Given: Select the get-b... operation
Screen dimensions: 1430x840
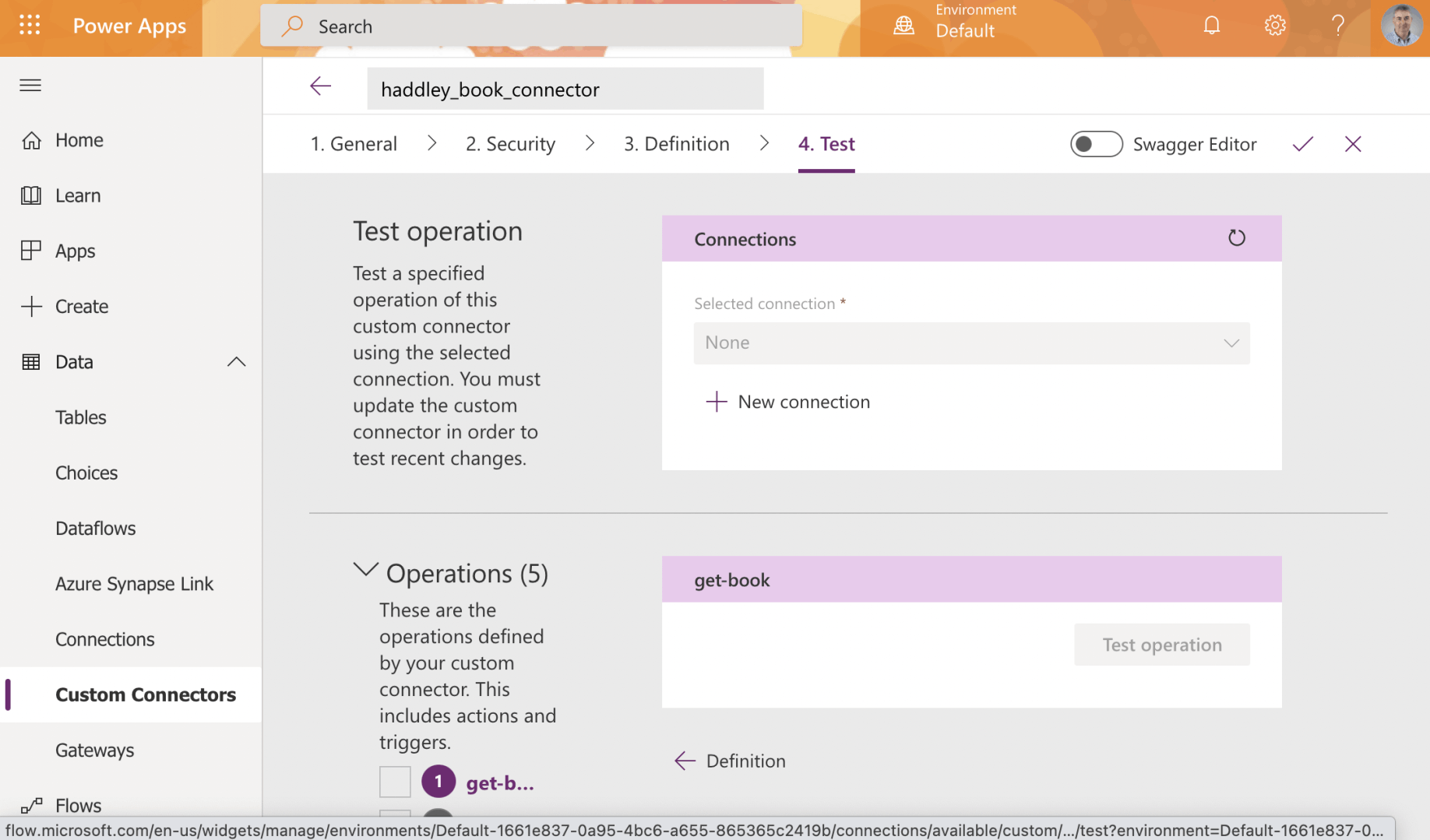Looking at the screenshot, I should pos(500,782).
